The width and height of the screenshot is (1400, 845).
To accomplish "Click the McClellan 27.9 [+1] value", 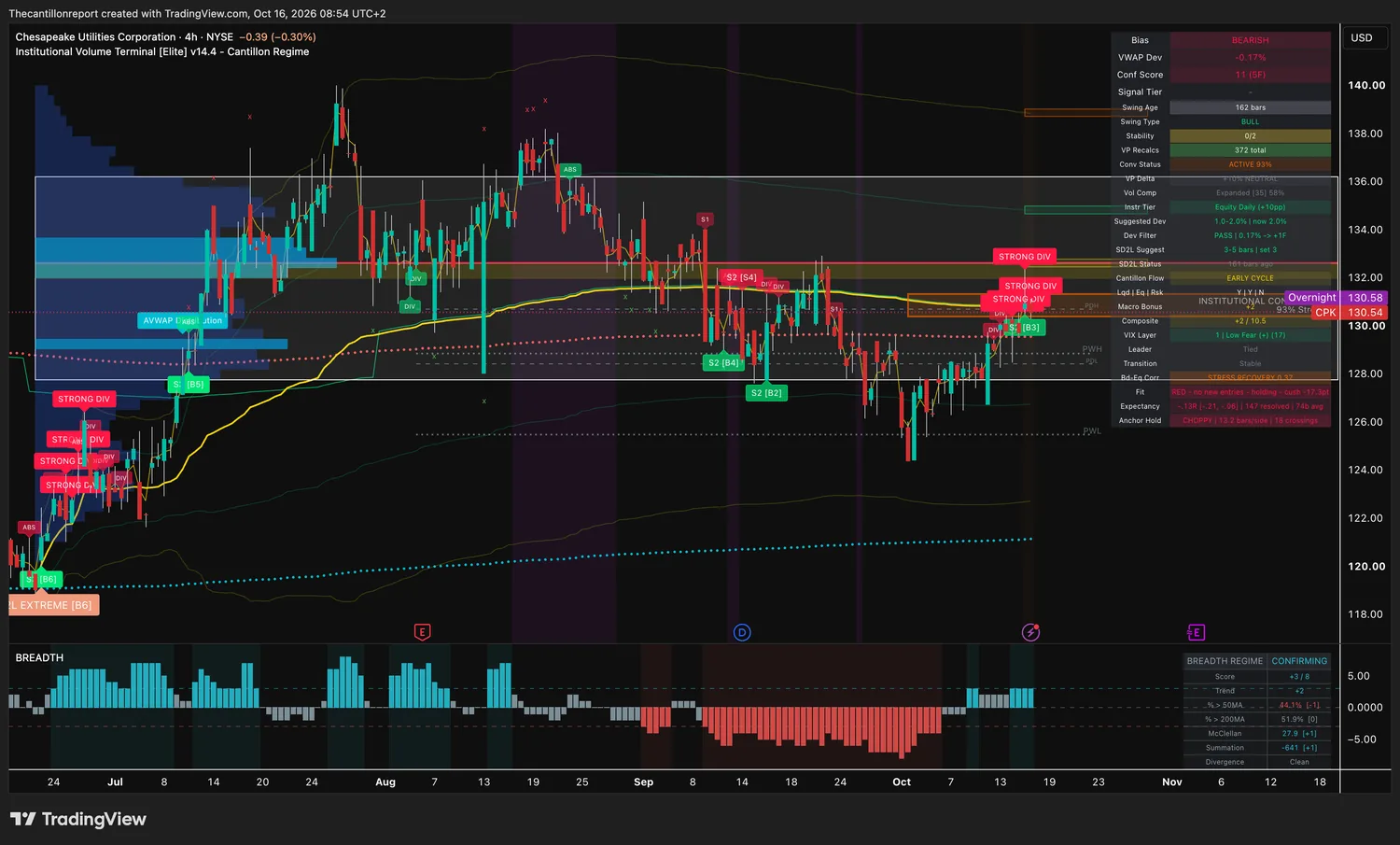I will (1299, 734).
